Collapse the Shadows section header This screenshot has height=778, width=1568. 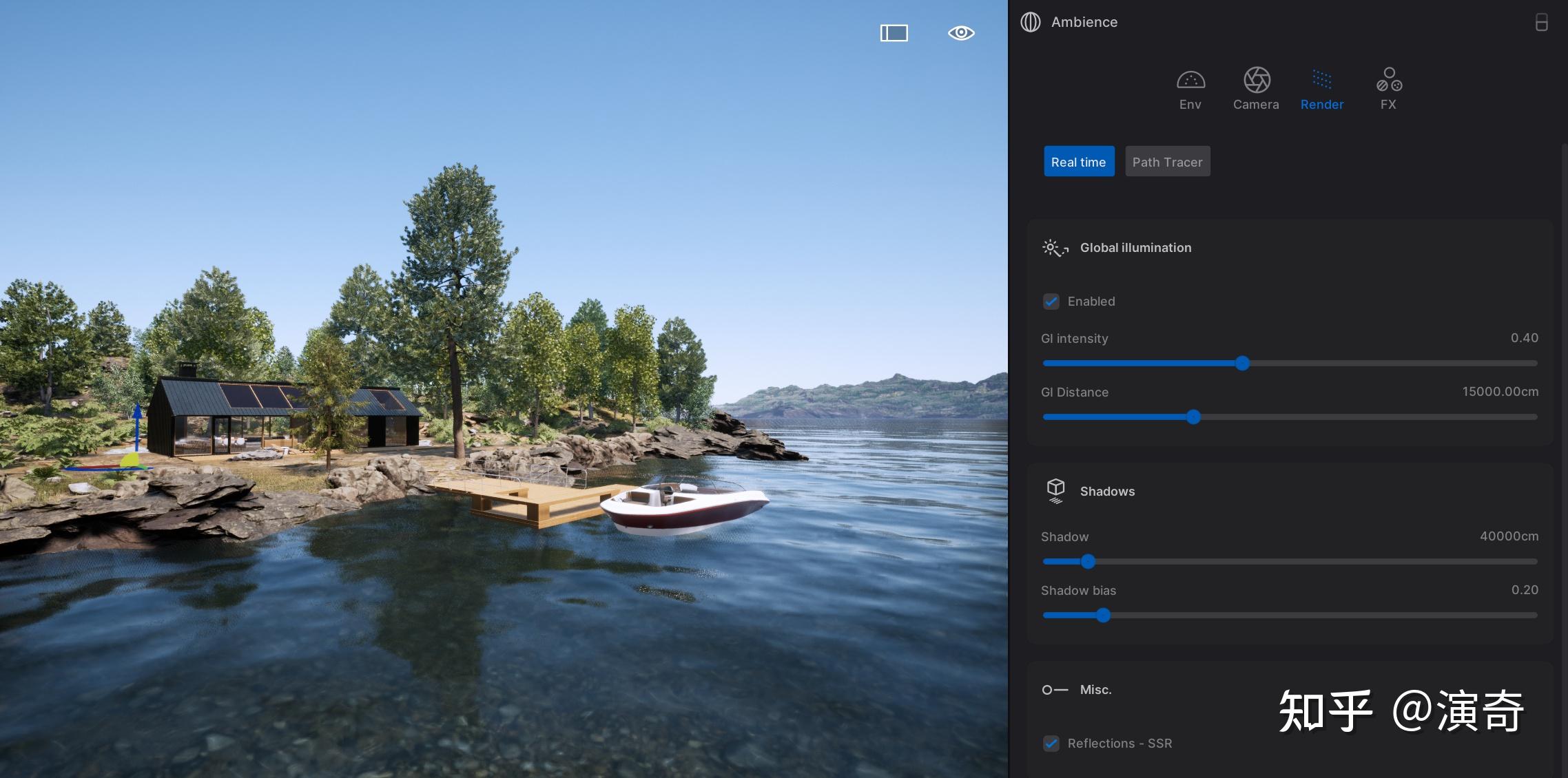pyautogui.click(x=1107, y=491)
